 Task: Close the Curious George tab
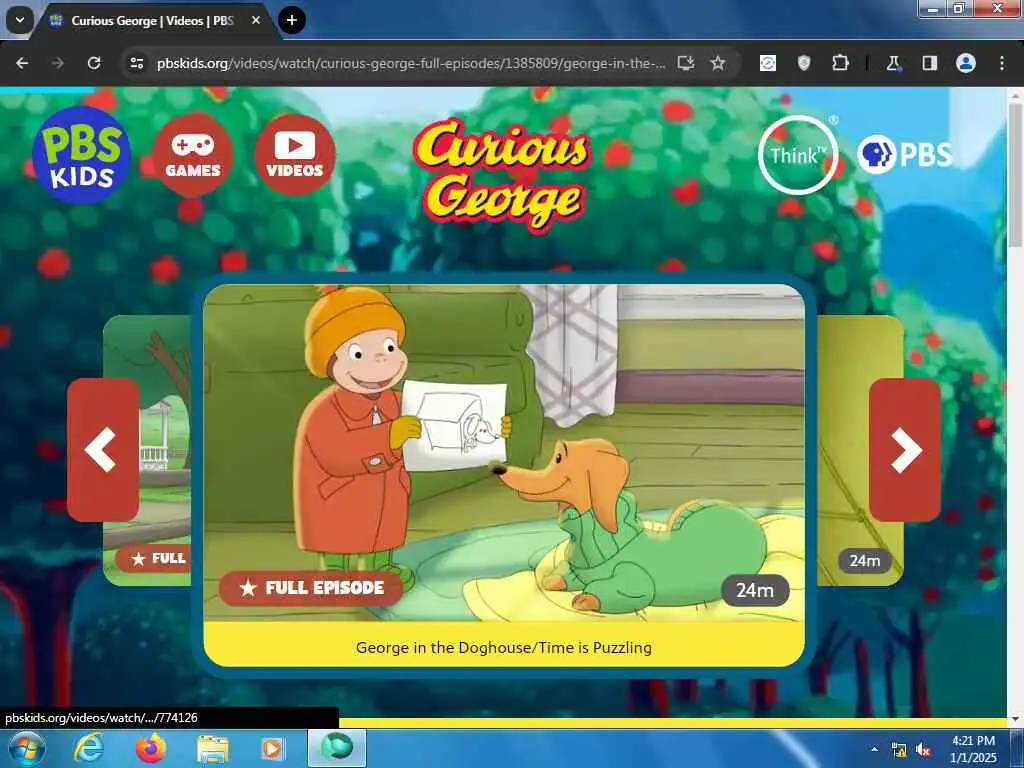pyautogui.click(x=256, y=20)
